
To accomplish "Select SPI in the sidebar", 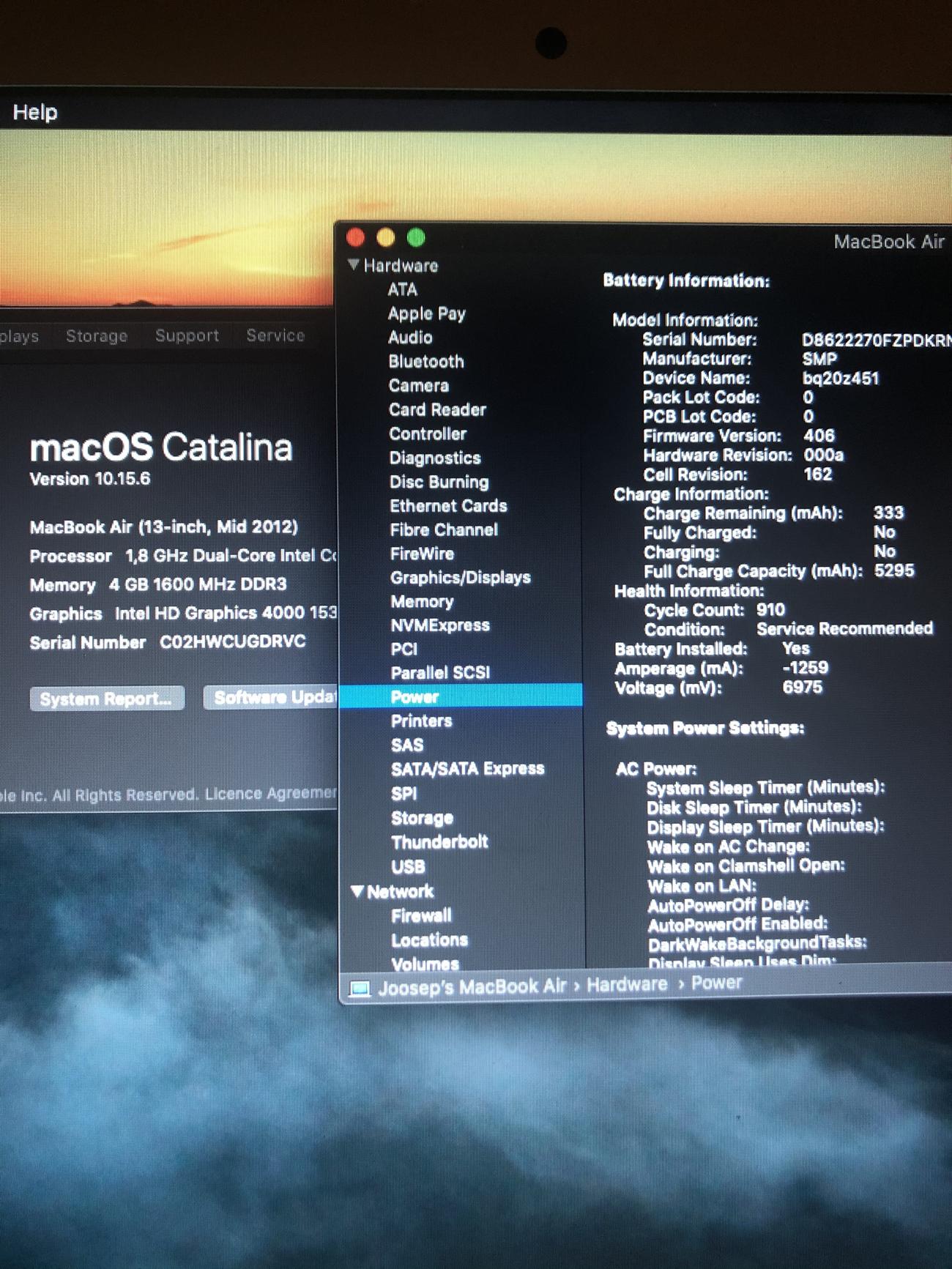I will pyautogui.click(x=404, y=793).
